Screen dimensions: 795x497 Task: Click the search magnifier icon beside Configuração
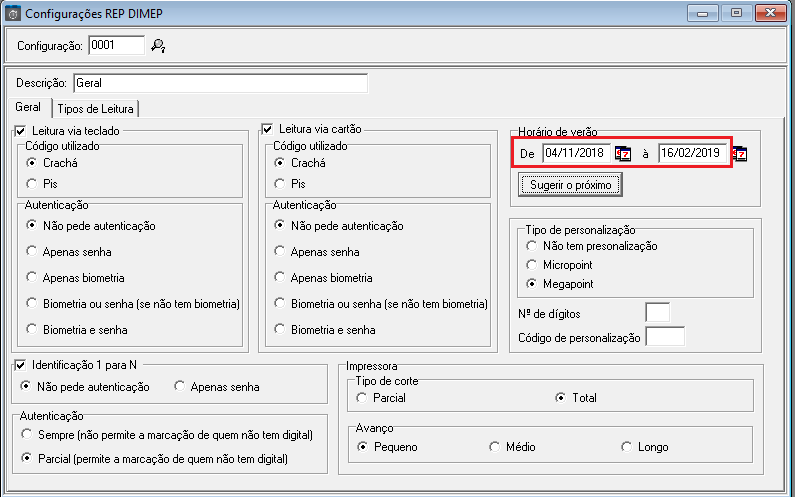click(158, 45)
